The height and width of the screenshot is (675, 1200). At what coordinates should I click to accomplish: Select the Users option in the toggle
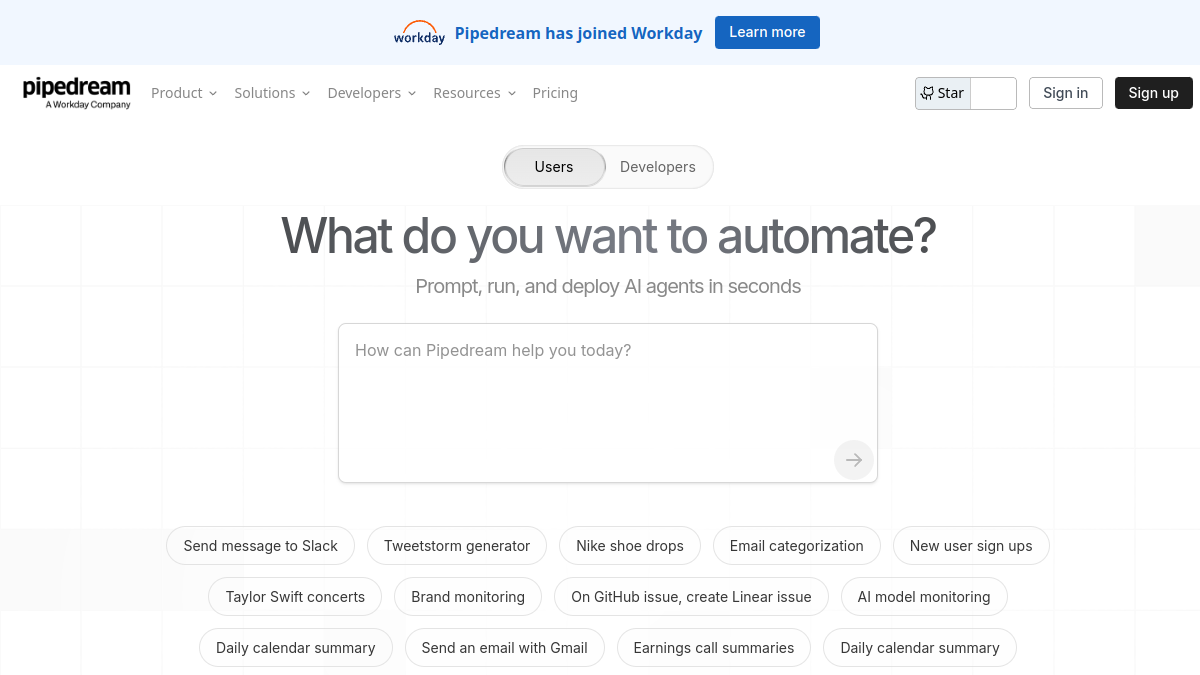pos(554,167)
